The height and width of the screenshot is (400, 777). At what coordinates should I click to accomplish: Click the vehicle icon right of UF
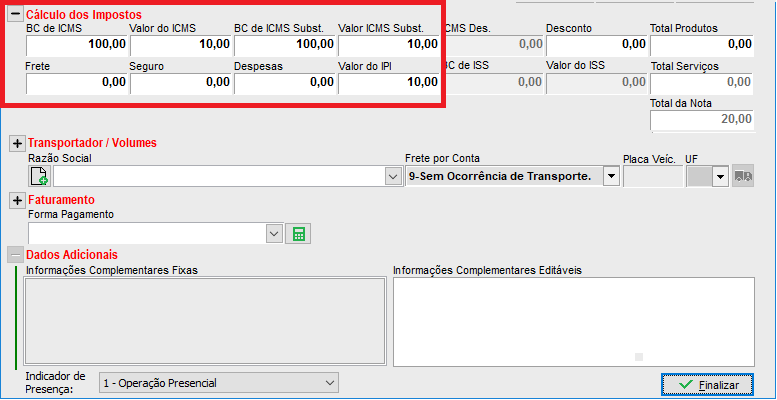coord(742,176)
